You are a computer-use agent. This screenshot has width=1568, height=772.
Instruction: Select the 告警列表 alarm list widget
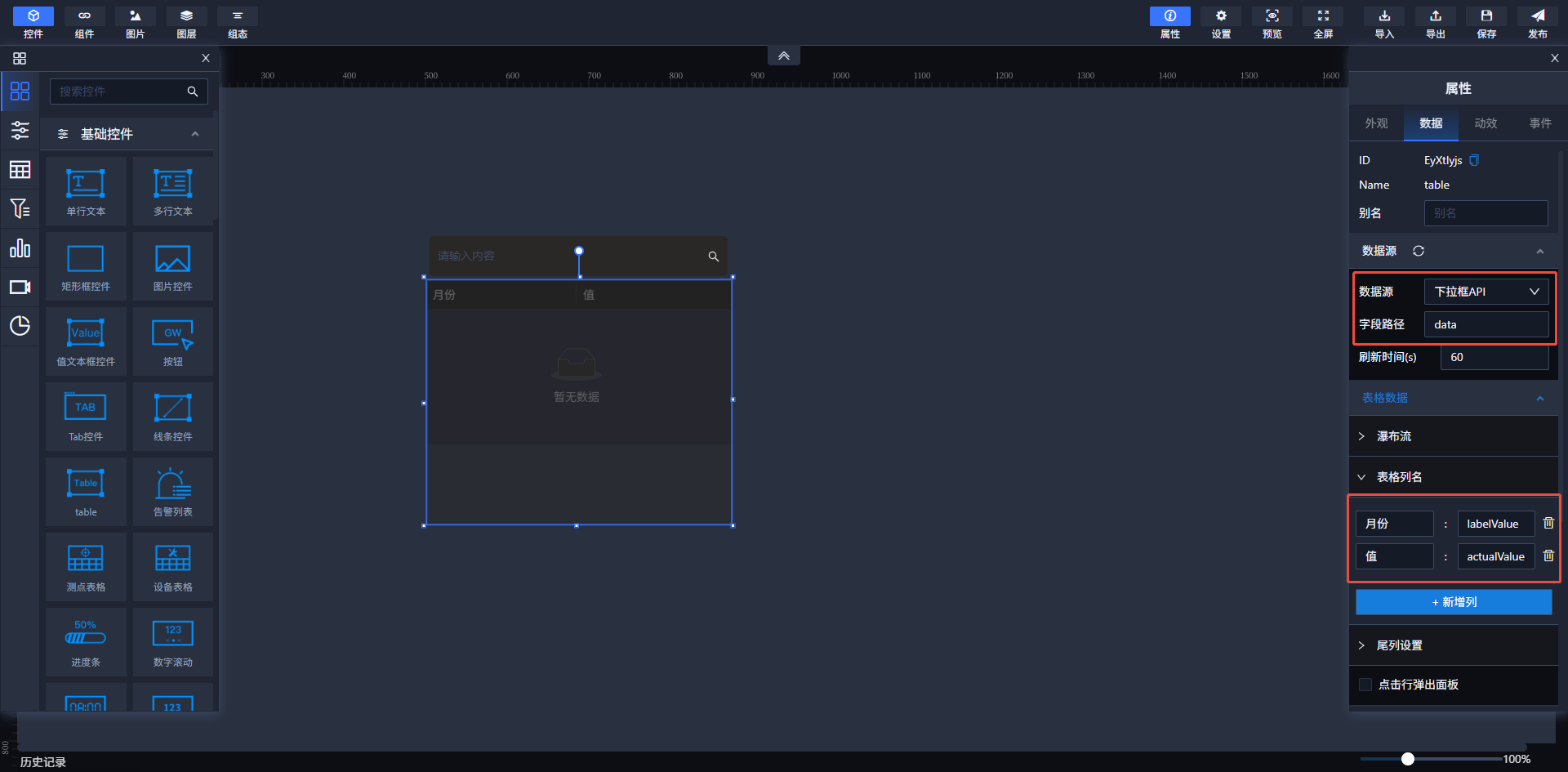pyautogui.click(x=173, y=484)
